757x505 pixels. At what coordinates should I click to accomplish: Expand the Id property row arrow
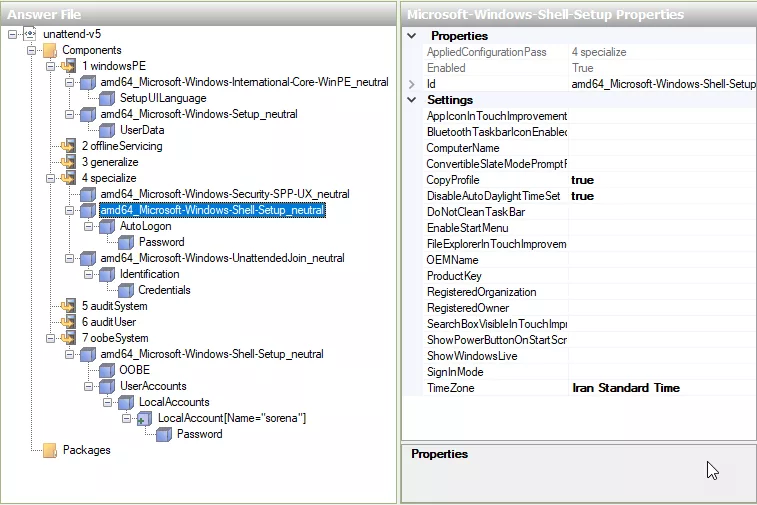(412, 84)
